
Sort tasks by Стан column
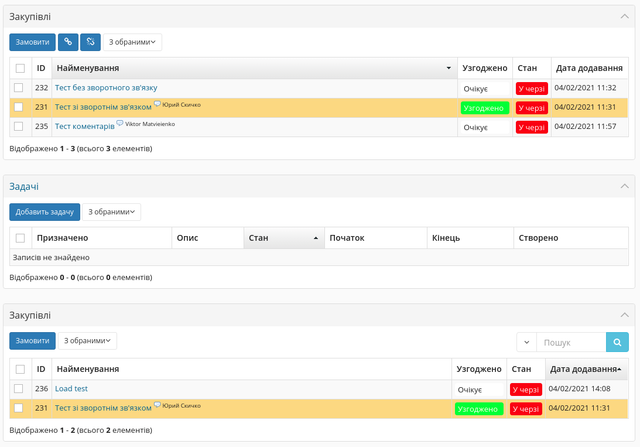(x=284, y=238)
